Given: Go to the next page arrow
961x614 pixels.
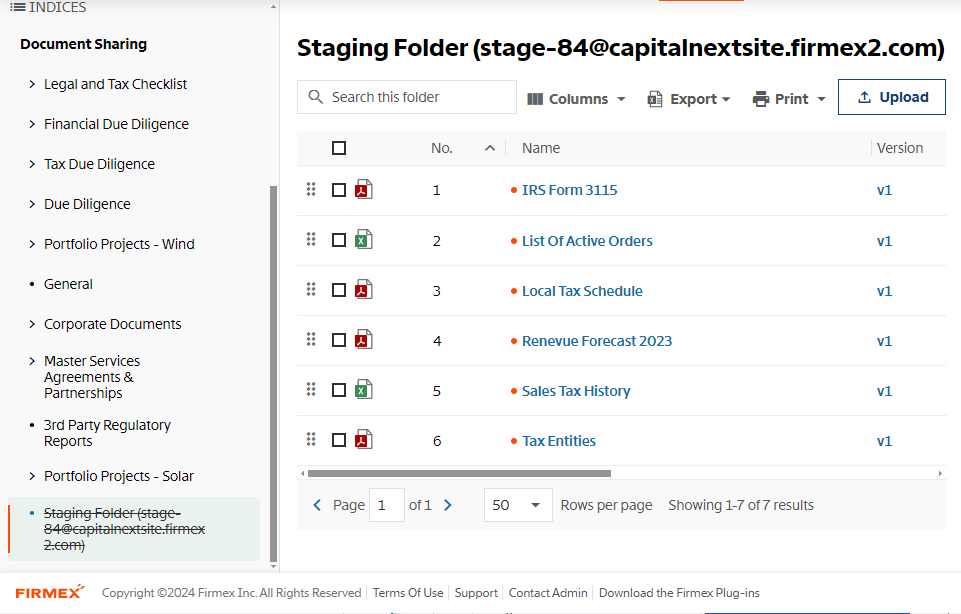Looking at the screenshot, I should point(447,505).
